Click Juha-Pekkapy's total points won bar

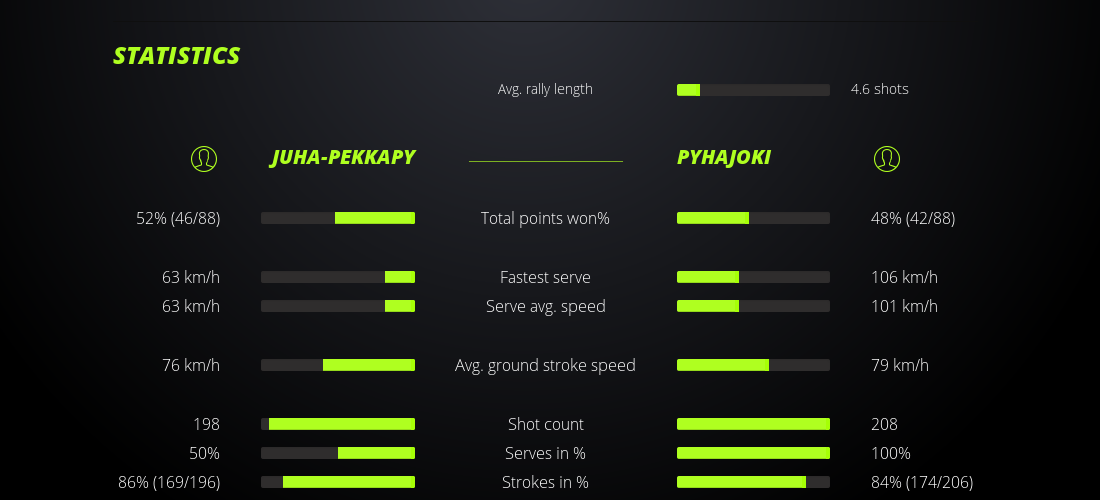point(338,218)
